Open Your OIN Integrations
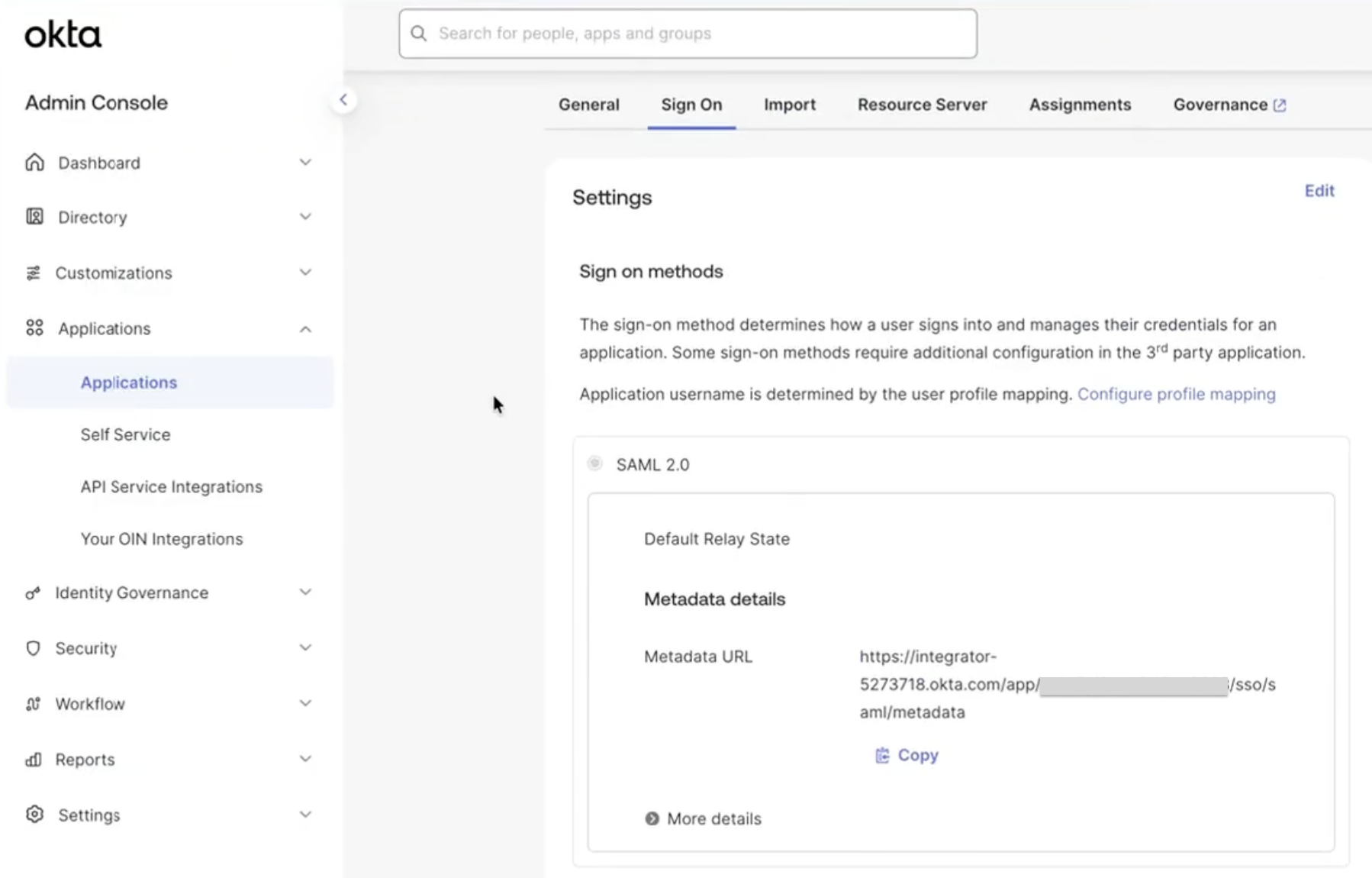1372x878 pixels. 162,539
